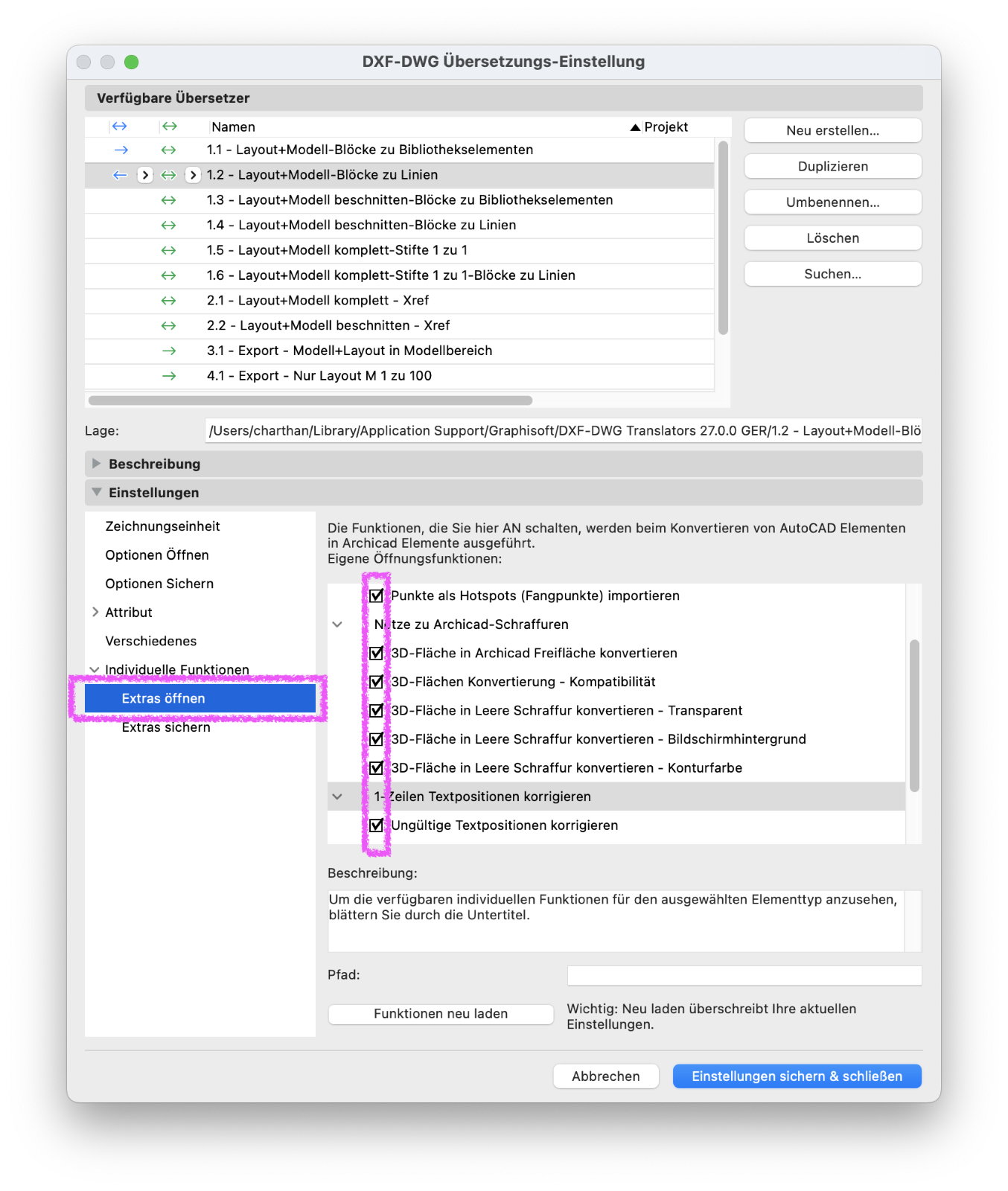Screen dimensions: 1008x1191
Task: Click the green bidirectional arrow icon of translator 2.2
Action: point(169,325)
